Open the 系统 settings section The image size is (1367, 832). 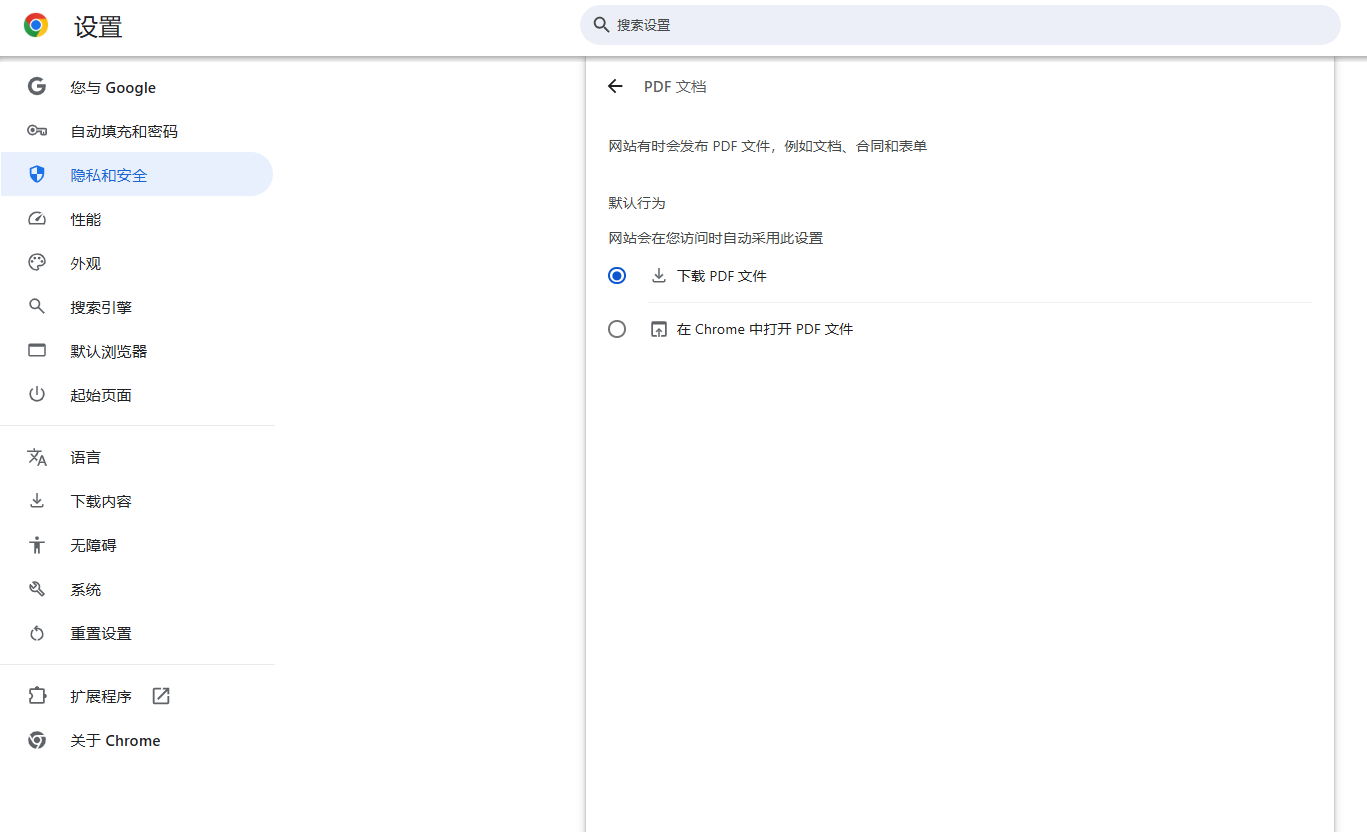[x=137, y=589]
